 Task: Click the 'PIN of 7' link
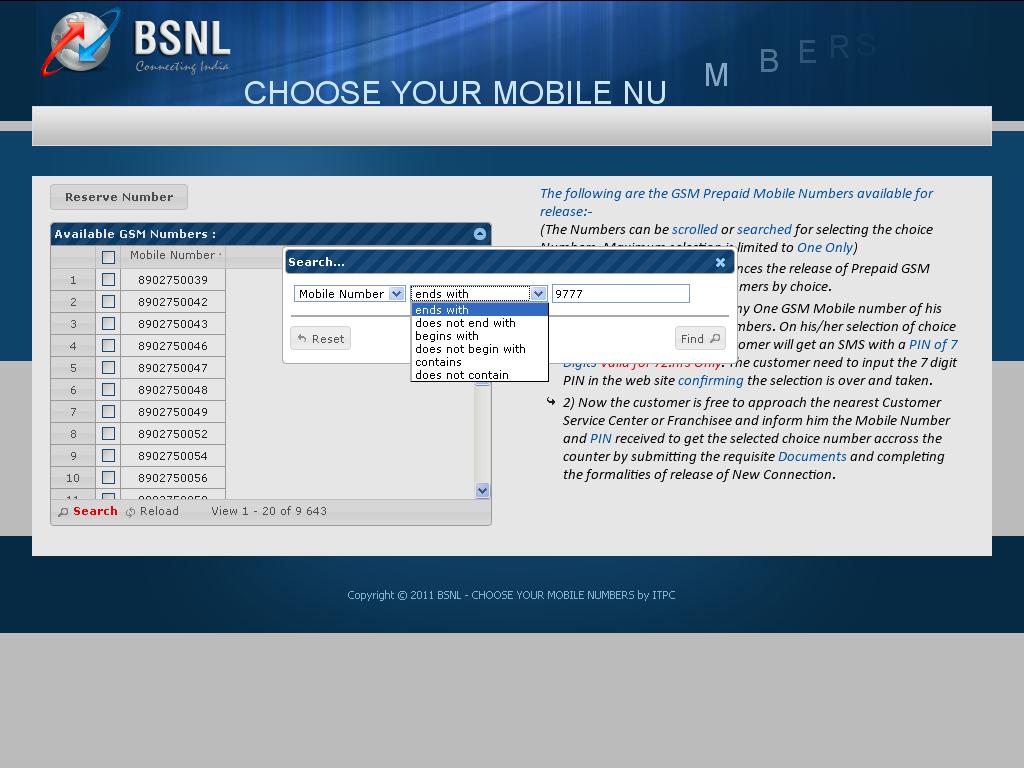point(933,344)
